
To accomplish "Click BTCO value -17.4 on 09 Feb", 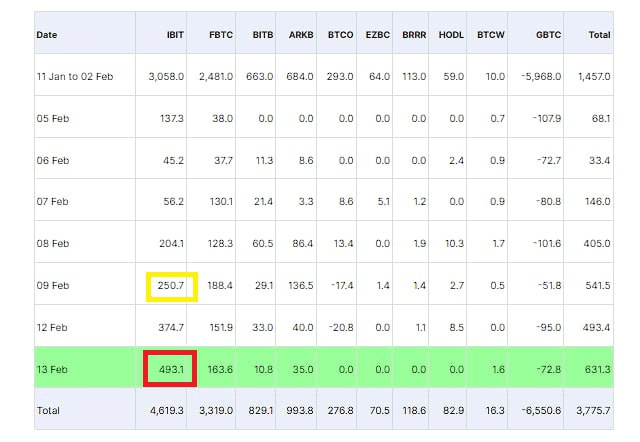I will point(342,285).
